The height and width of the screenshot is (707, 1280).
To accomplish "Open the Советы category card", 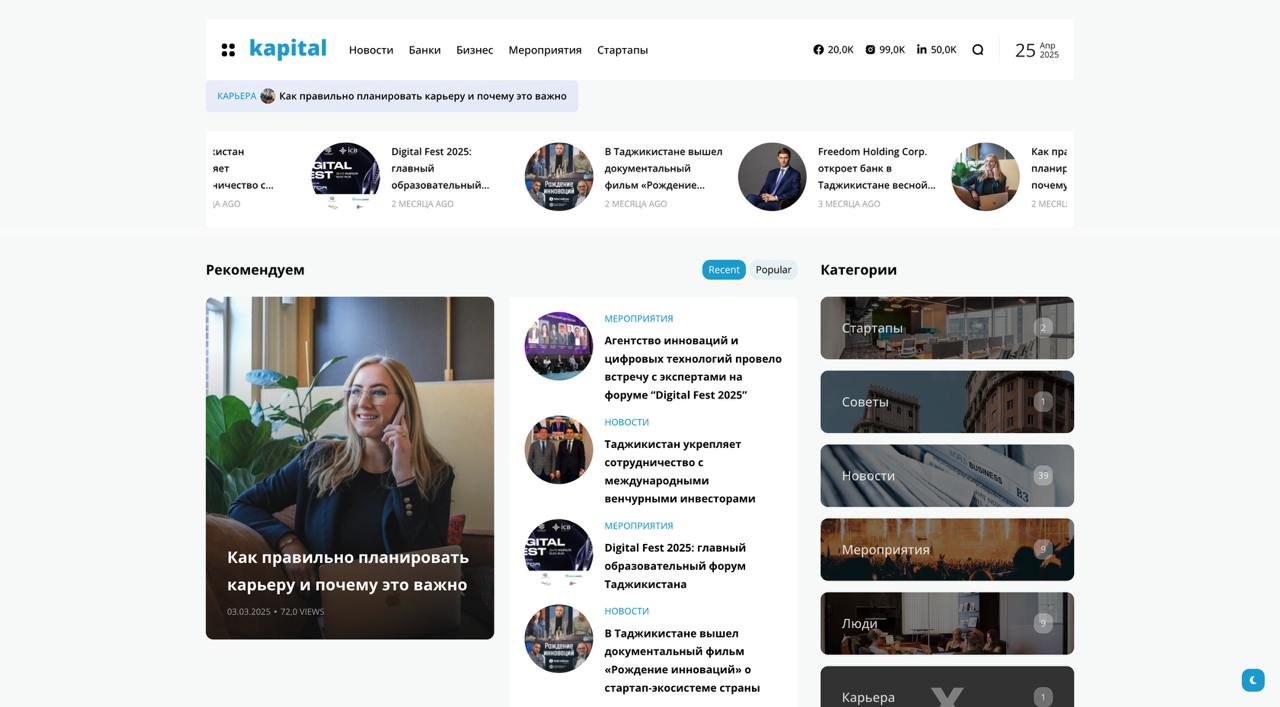I will point(946,401).
